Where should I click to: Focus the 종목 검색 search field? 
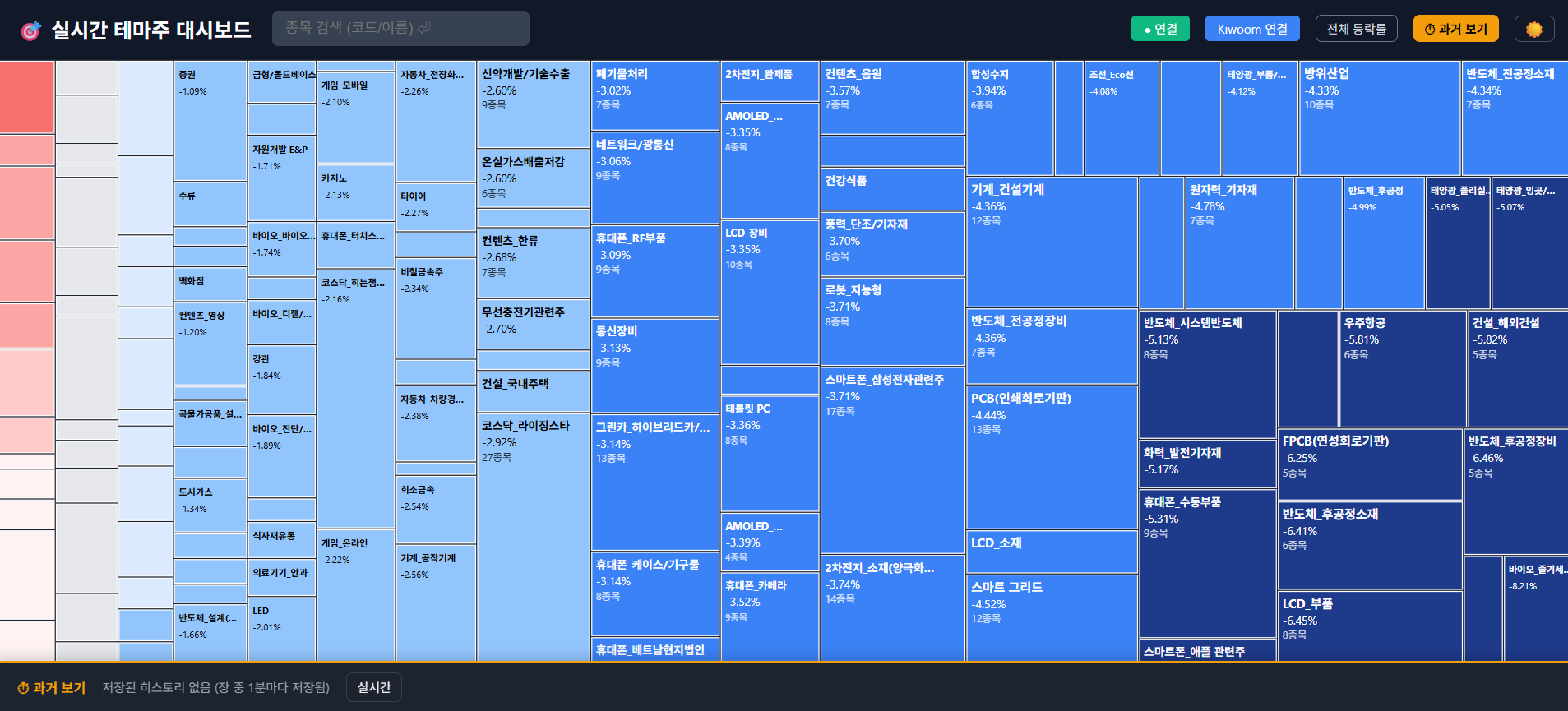point(400,28)
